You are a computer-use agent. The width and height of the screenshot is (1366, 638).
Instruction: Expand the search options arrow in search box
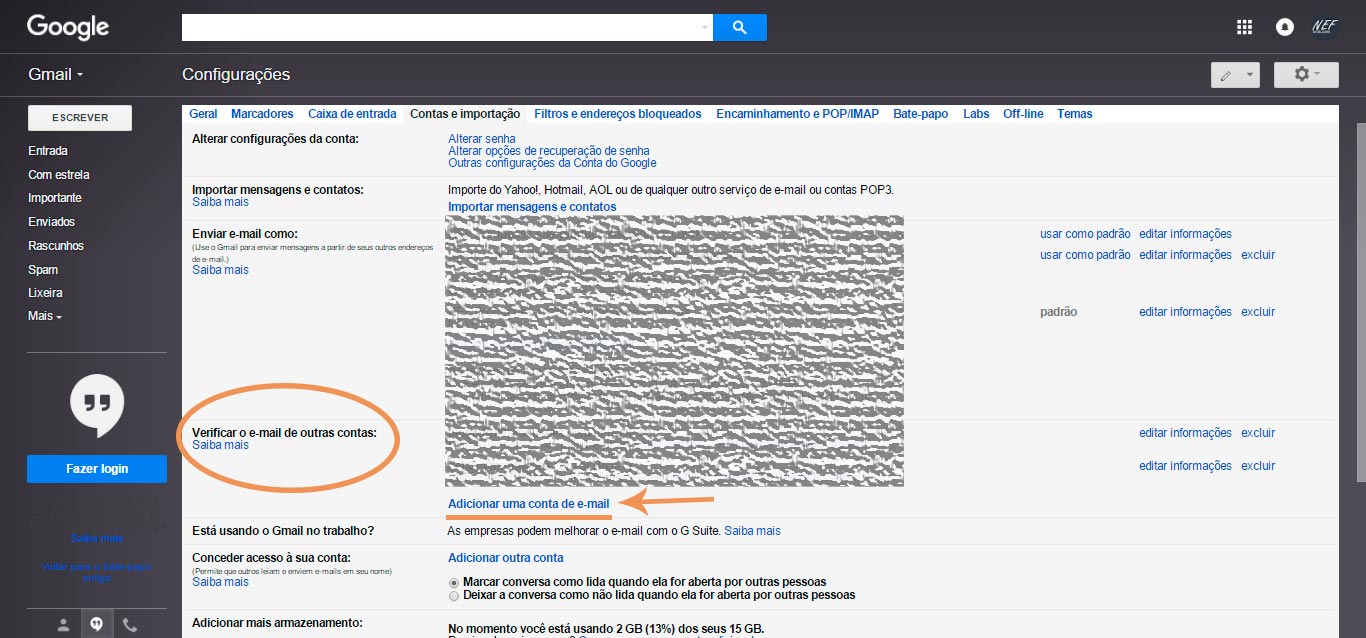705,27
